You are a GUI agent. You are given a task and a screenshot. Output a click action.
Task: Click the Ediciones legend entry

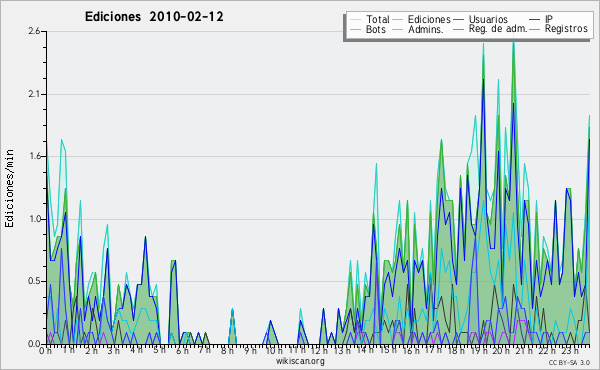[x=422, y=19]
